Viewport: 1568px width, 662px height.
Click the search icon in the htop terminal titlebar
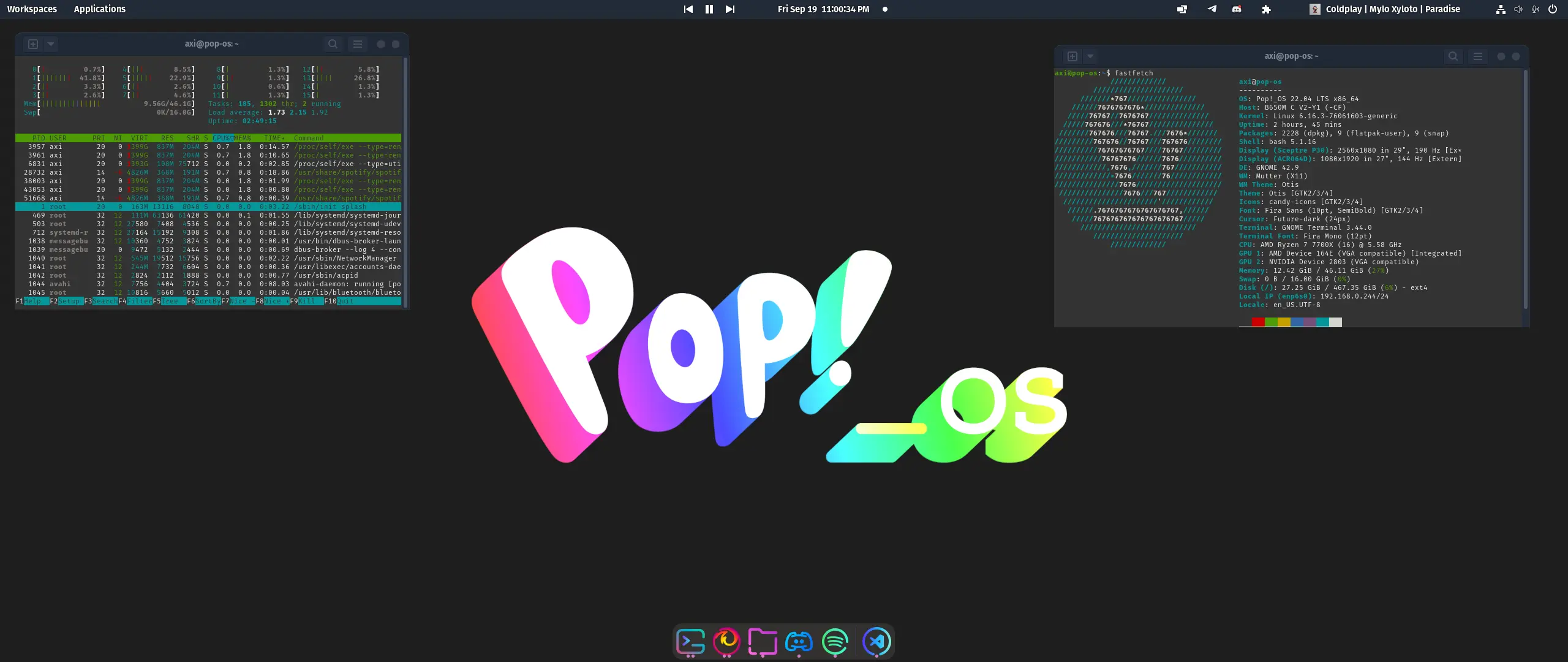[333, 44]
